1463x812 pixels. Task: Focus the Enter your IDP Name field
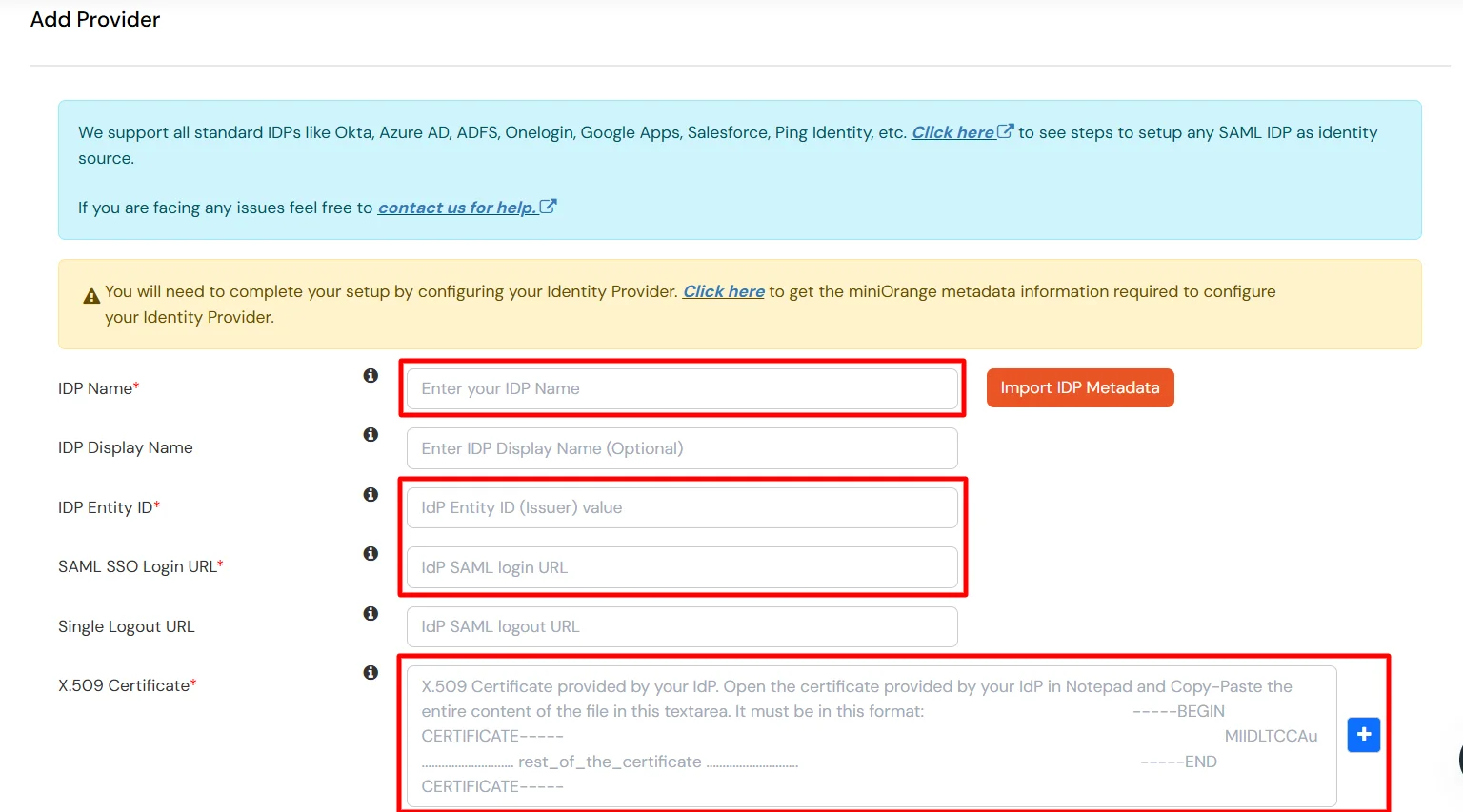(x=682, y=388)
